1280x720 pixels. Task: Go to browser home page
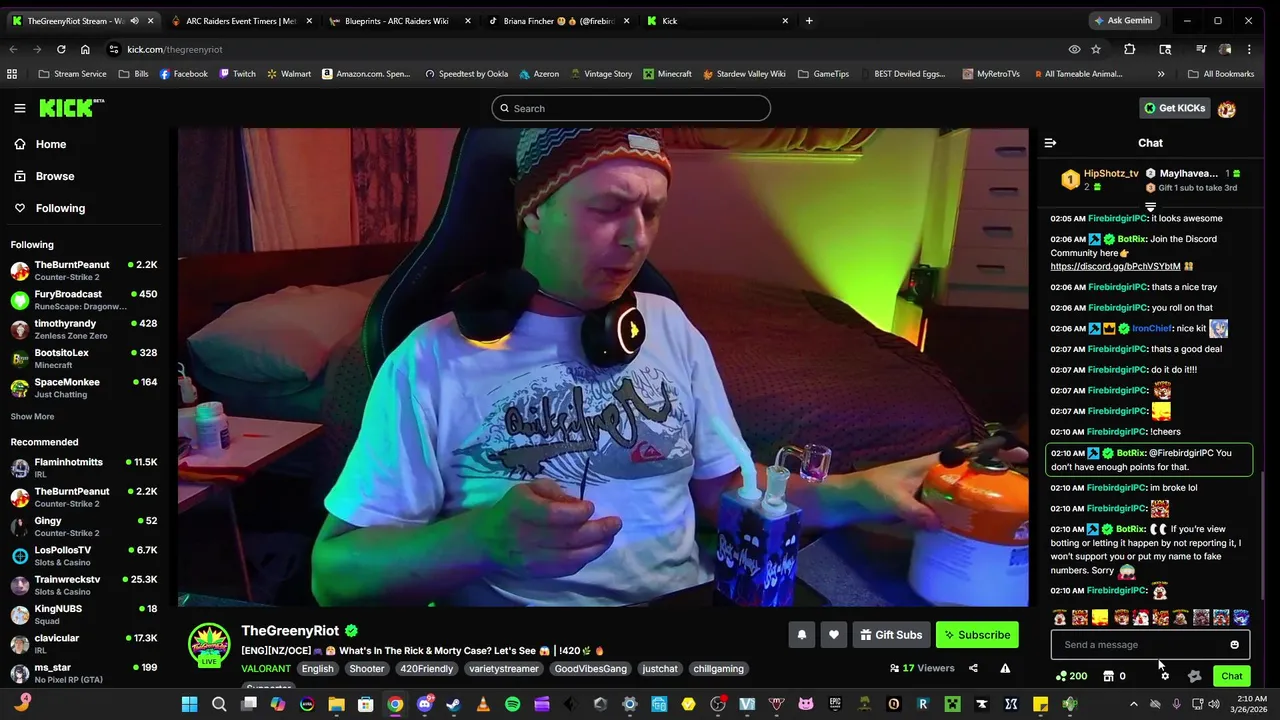point(85,49)
